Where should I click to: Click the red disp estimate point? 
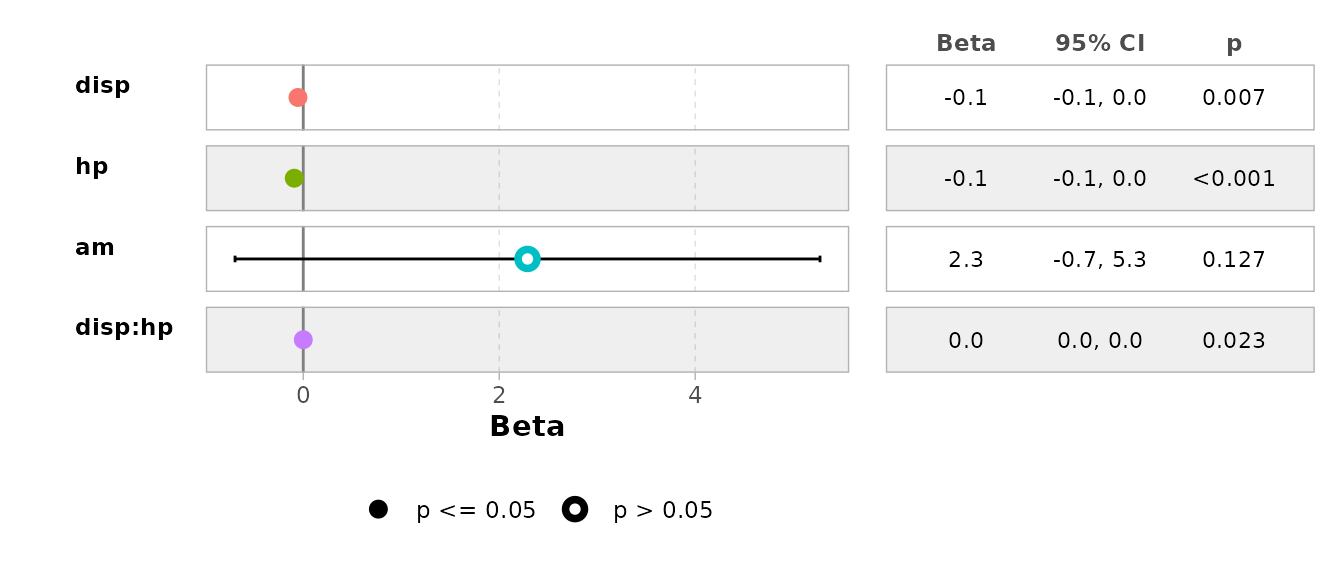[297, 97]
